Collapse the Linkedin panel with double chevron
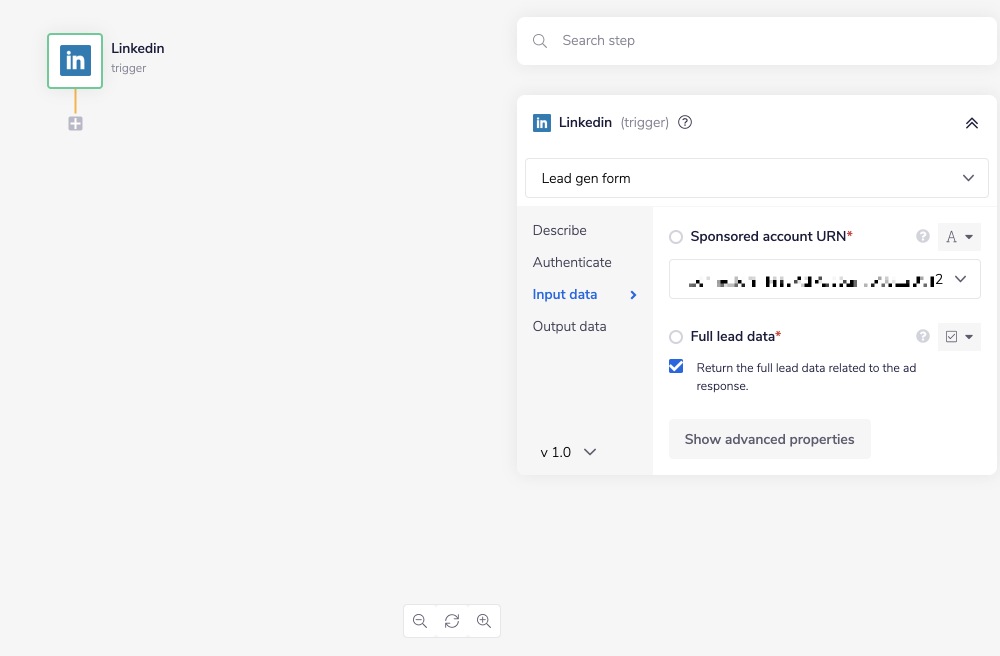 click(x=971, y=123)
